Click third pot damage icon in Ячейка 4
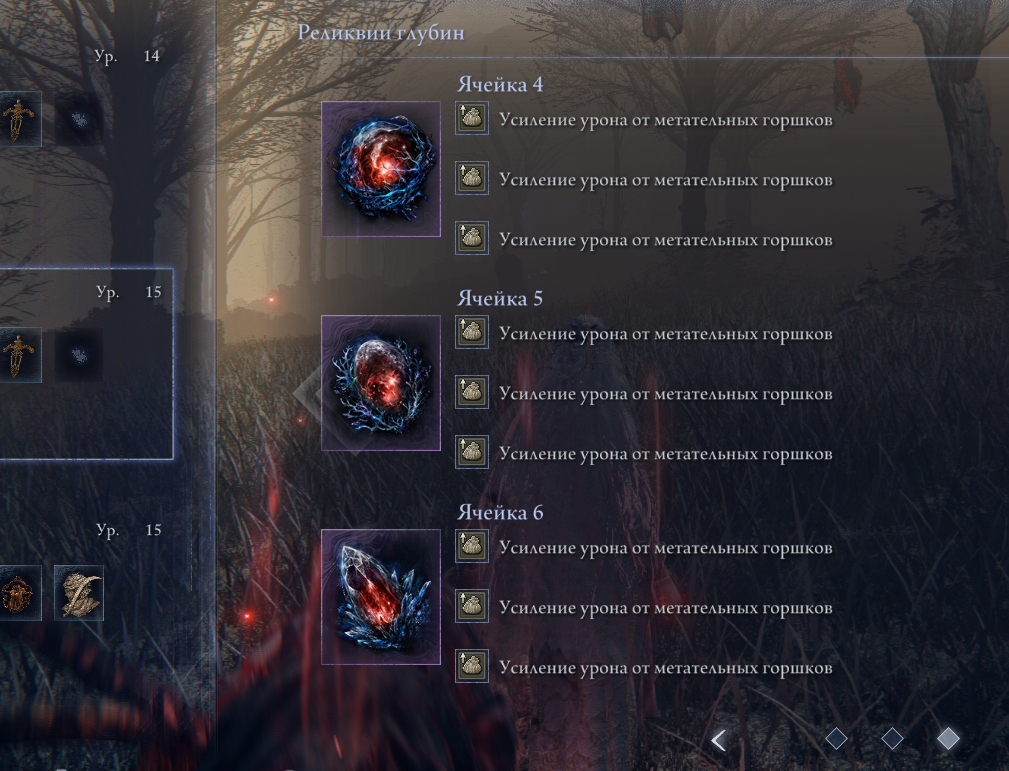The height and width of the screenshot is (771, 1009). pos(472,238)
